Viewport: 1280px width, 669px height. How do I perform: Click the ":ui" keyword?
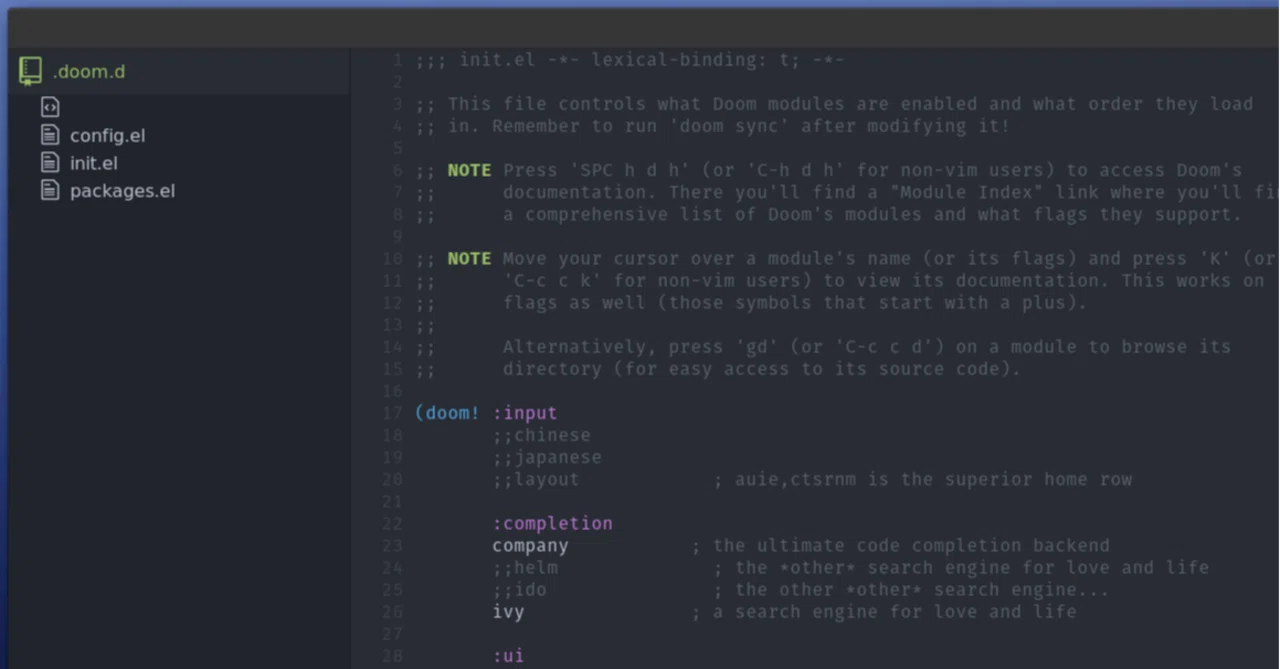508,656
